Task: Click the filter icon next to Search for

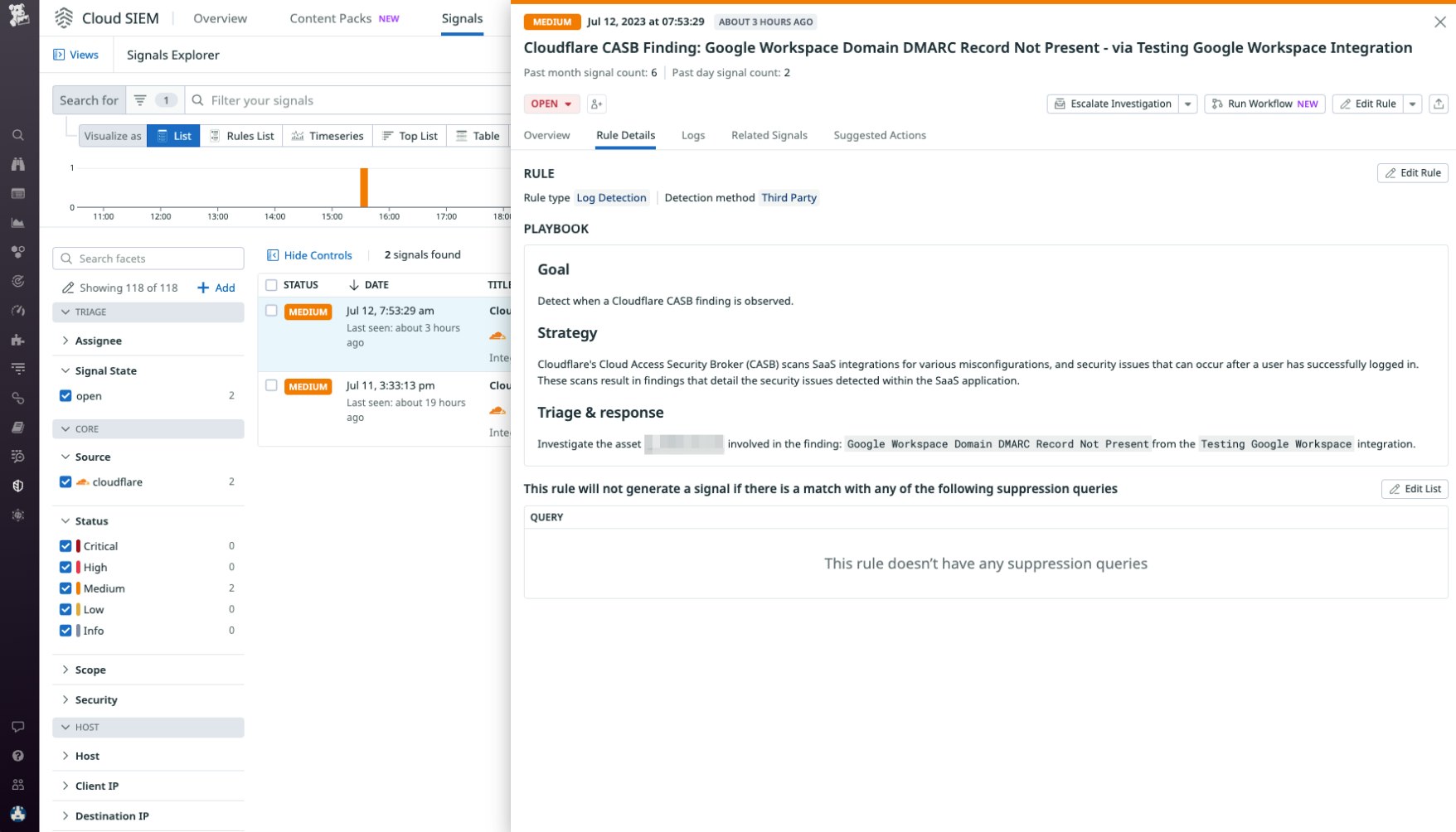Action: coord(140,100)
